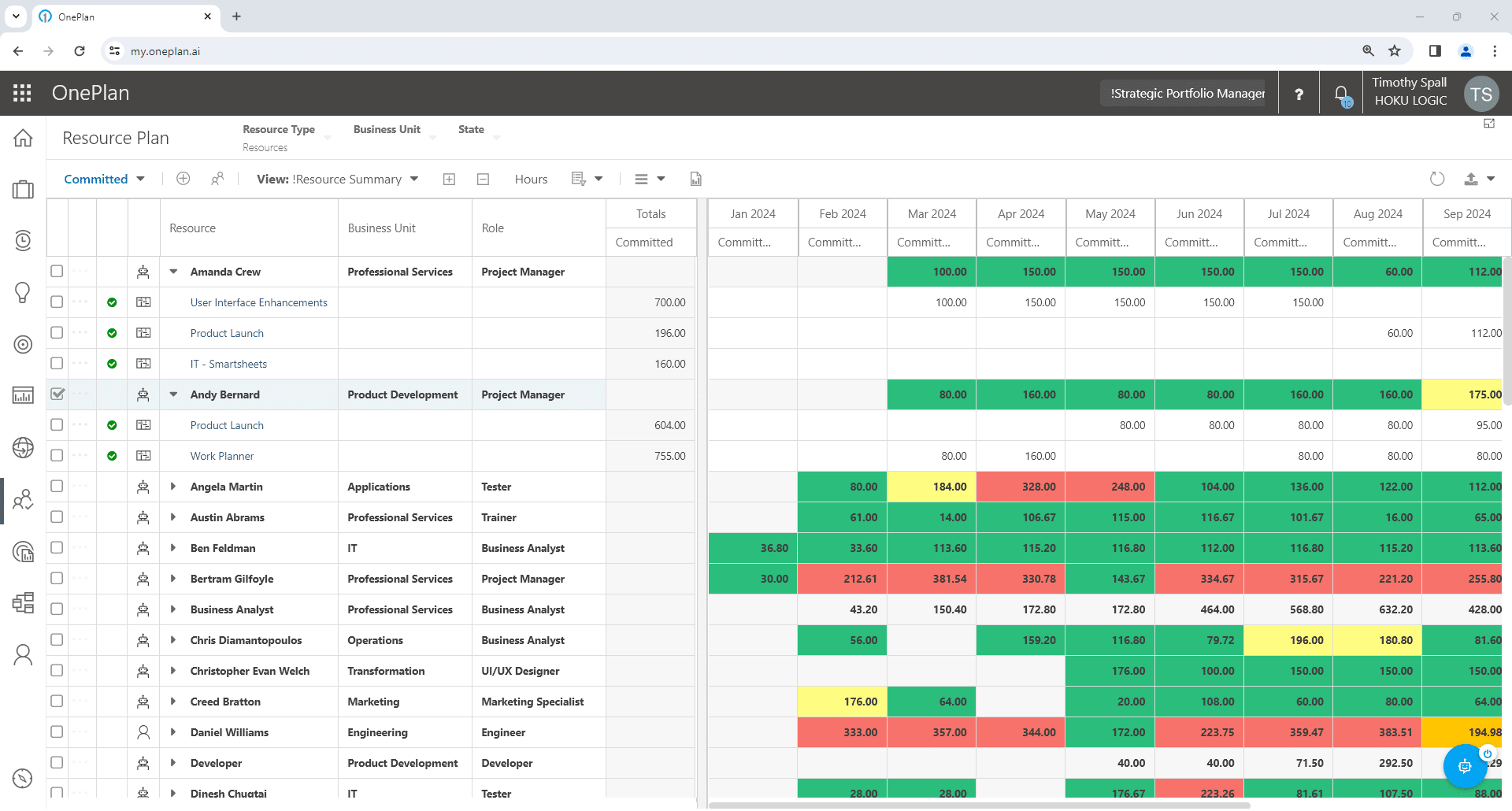Open the export upload dropdown menu
Screen dimensions: 1512x811
click(1479, 179)
